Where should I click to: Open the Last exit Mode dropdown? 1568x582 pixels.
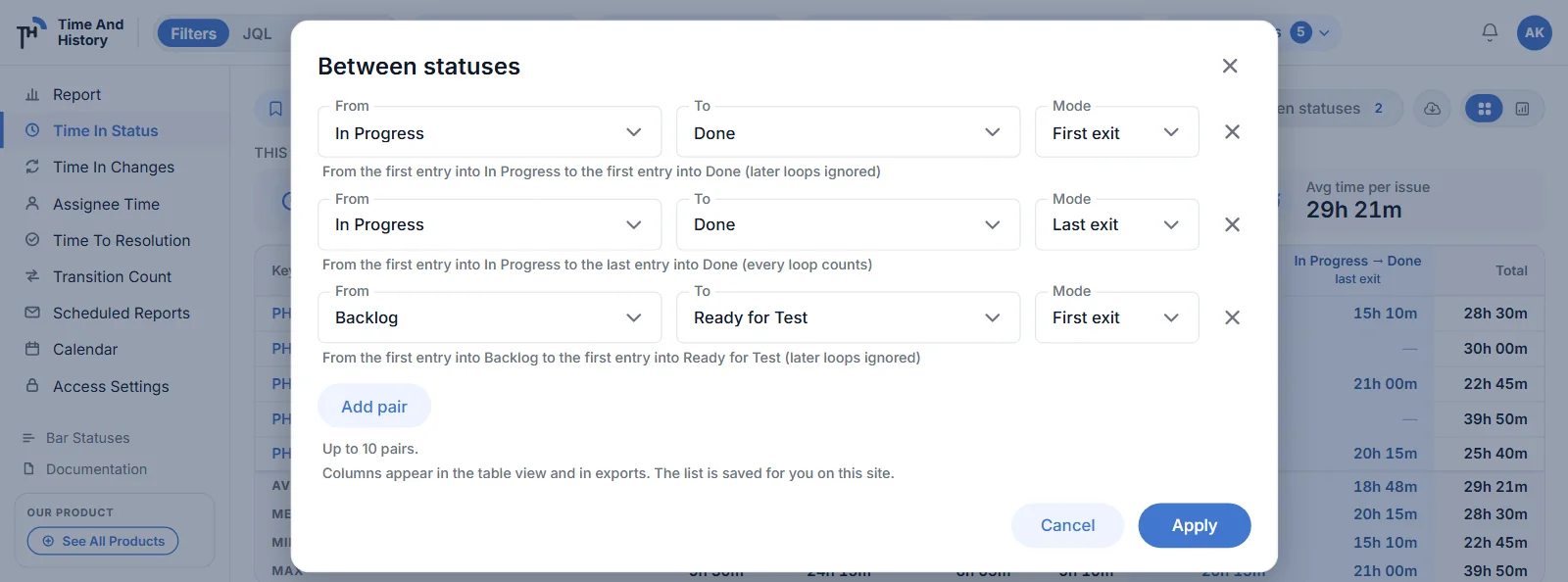click(x=1117, y=224)
